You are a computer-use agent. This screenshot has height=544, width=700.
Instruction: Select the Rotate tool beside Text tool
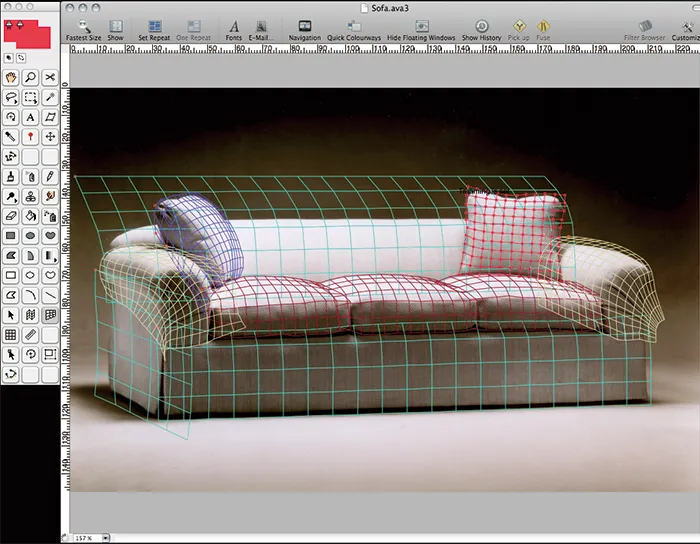click(x=11, y=117)
